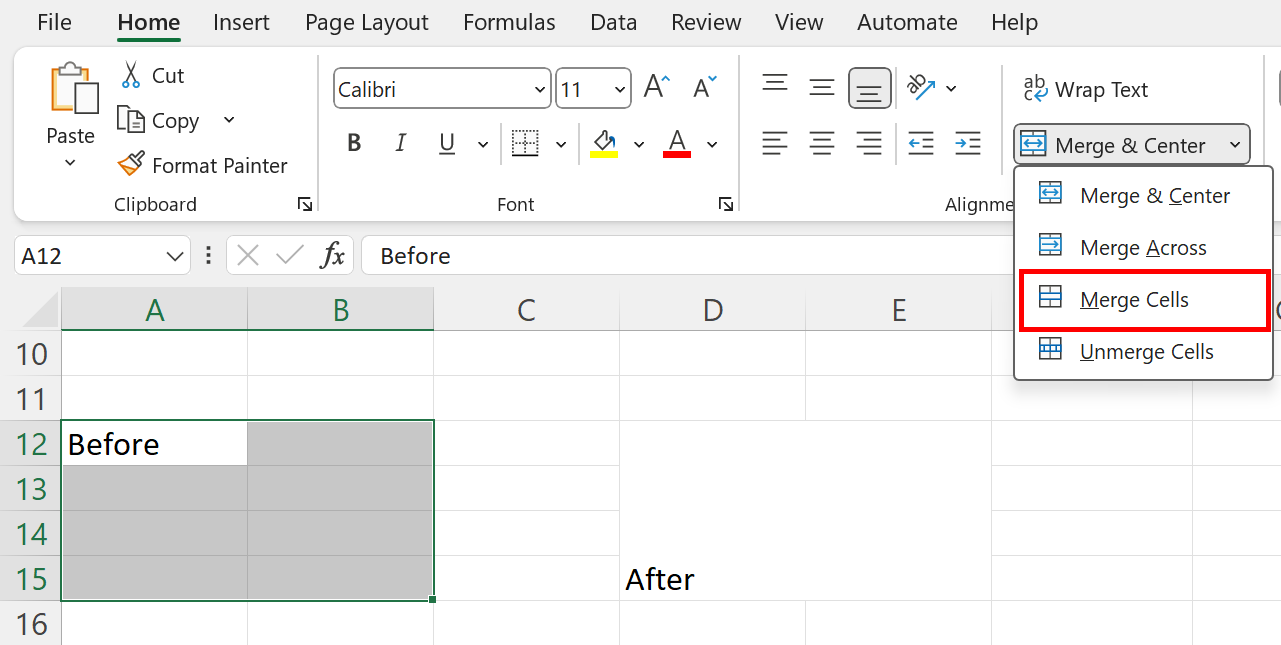Expand the borders dropdown arrow
Image resolution: width=1281 pixels, height=645 pixels.
pyautogui.click(x=561, y=145)
